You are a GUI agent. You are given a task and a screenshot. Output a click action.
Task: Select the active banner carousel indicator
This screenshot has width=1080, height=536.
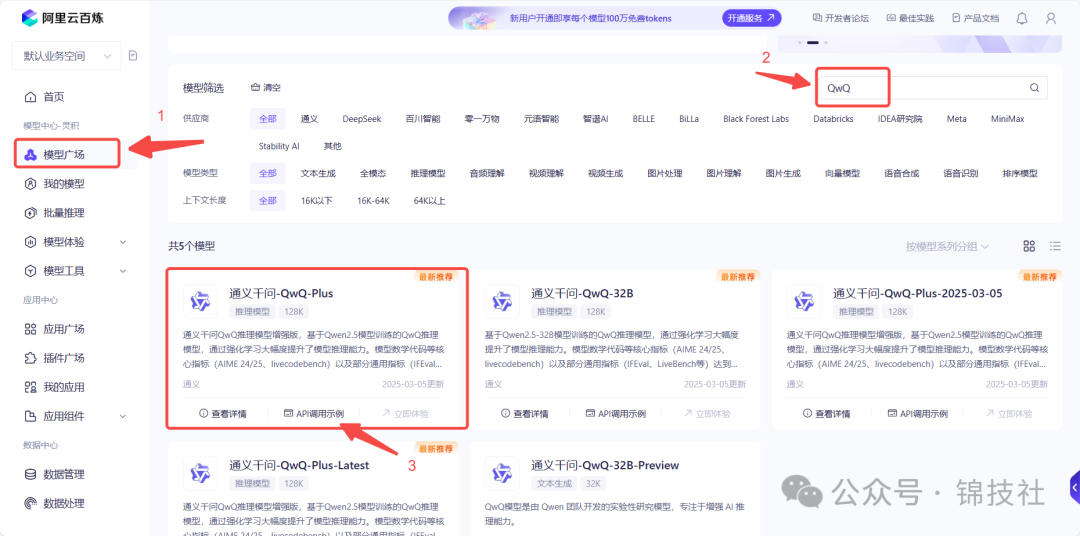tap(813, 43)
